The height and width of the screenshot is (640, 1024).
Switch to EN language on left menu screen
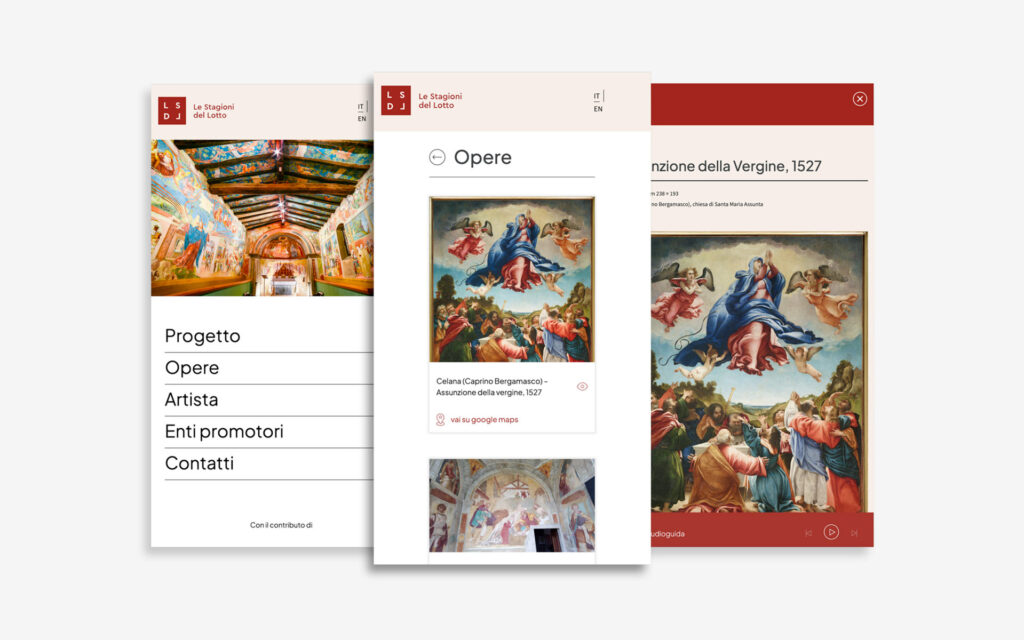(x=362, y=119)
